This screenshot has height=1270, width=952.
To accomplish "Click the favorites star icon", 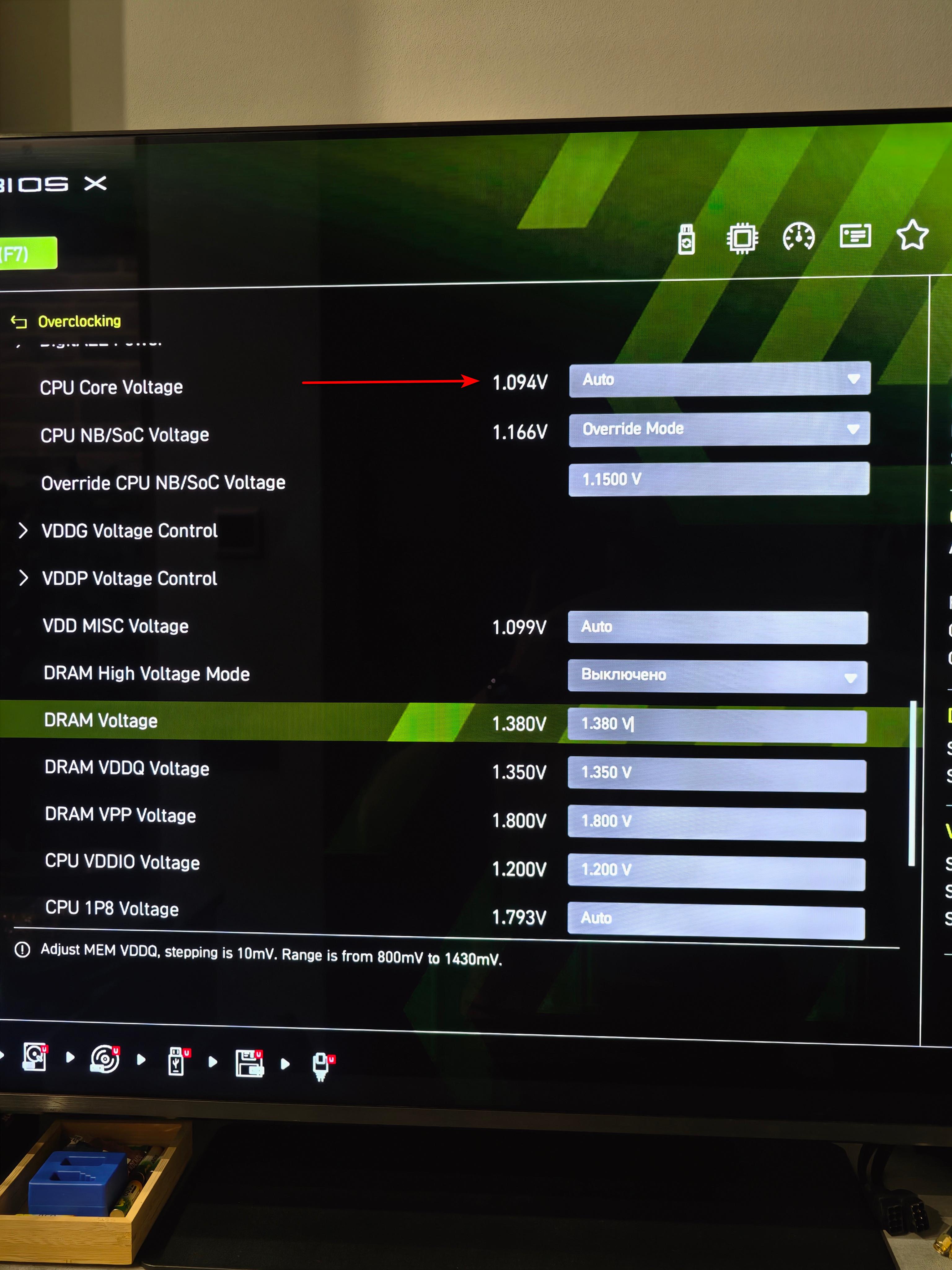I will pos(912,235).
